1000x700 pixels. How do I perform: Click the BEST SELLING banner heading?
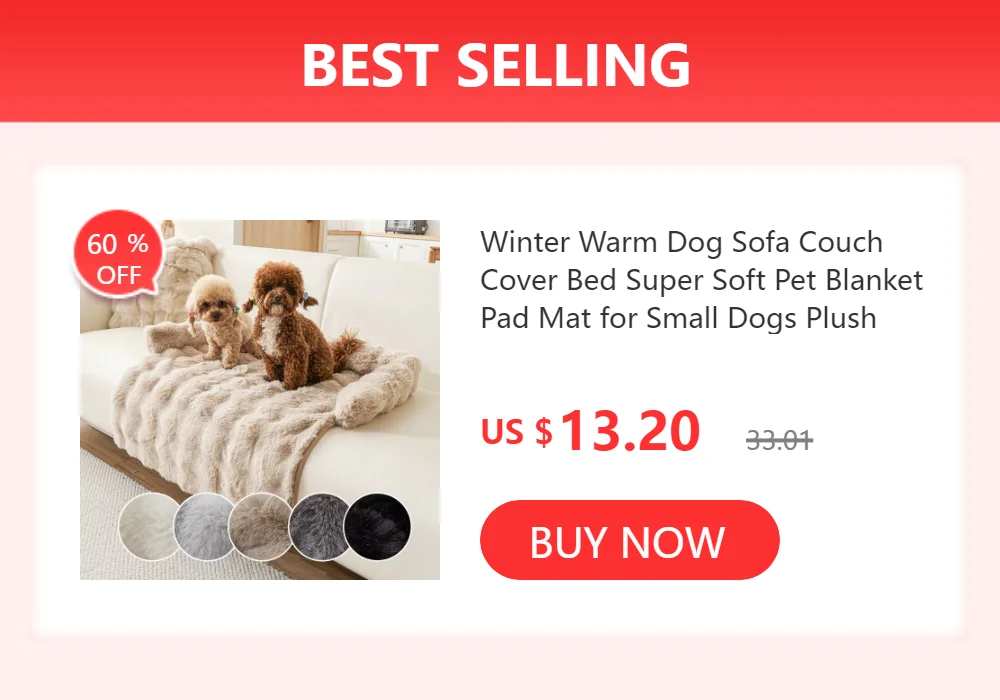point(496,64)
